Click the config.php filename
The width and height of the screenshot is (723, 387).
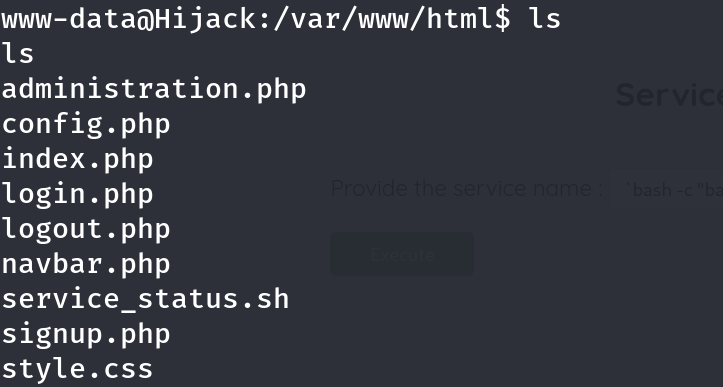click(86, 125)
